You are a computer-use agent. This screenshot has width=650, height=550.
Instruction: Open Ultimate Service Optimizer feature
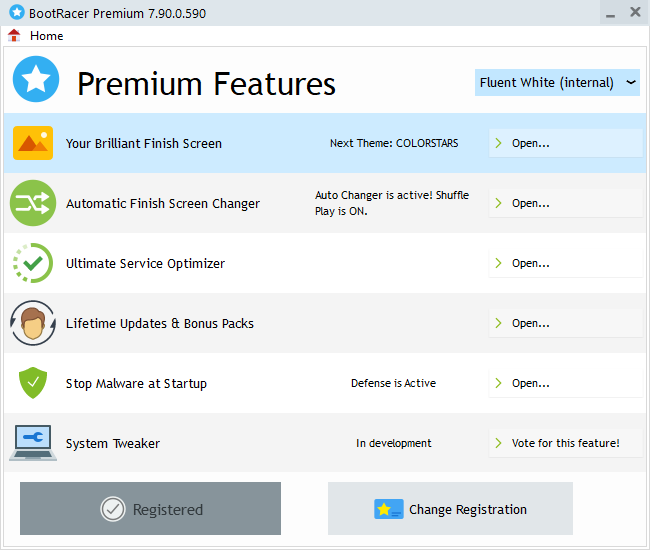click(565, 263)
